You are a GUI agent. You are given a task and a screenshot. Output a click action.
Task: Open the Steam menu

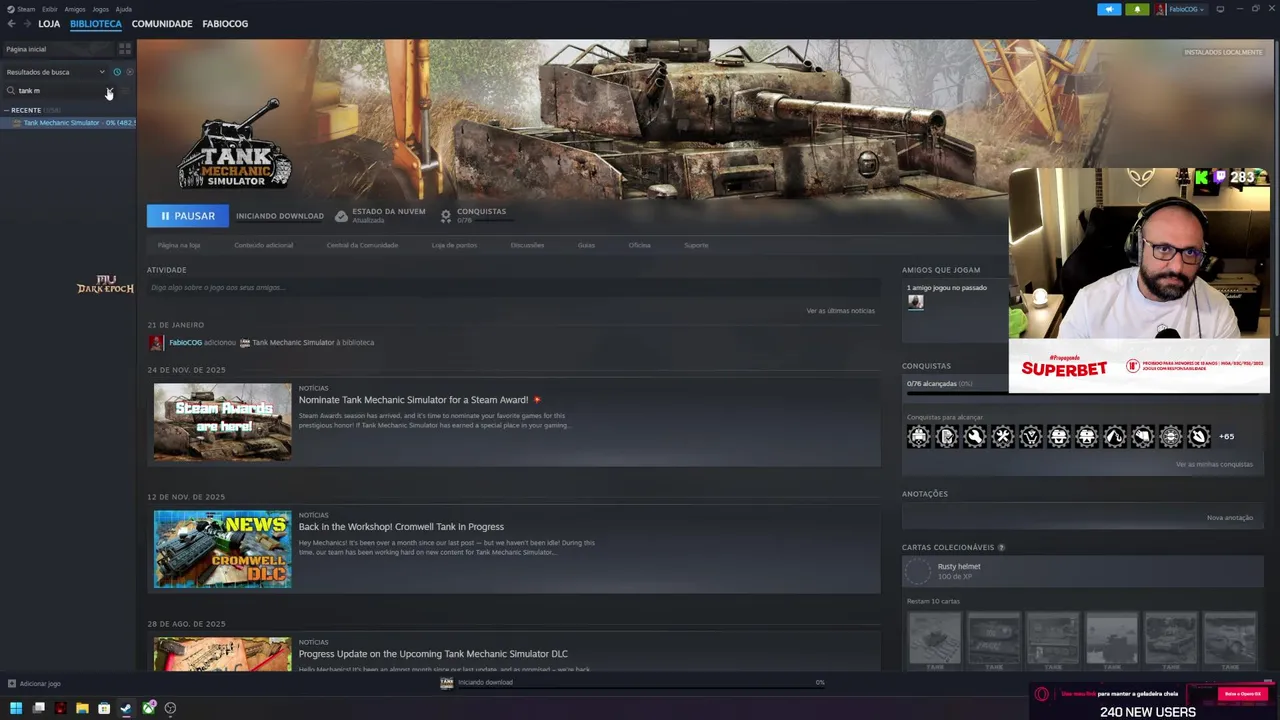21,9
